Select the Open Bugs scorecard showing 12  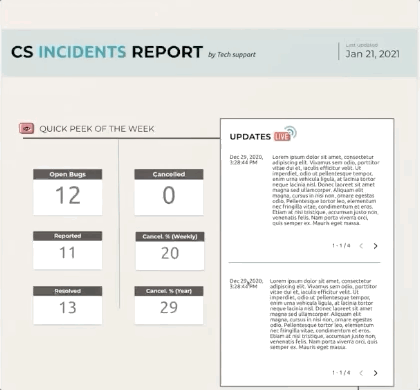pyautogui.click(x=68, y=192)
